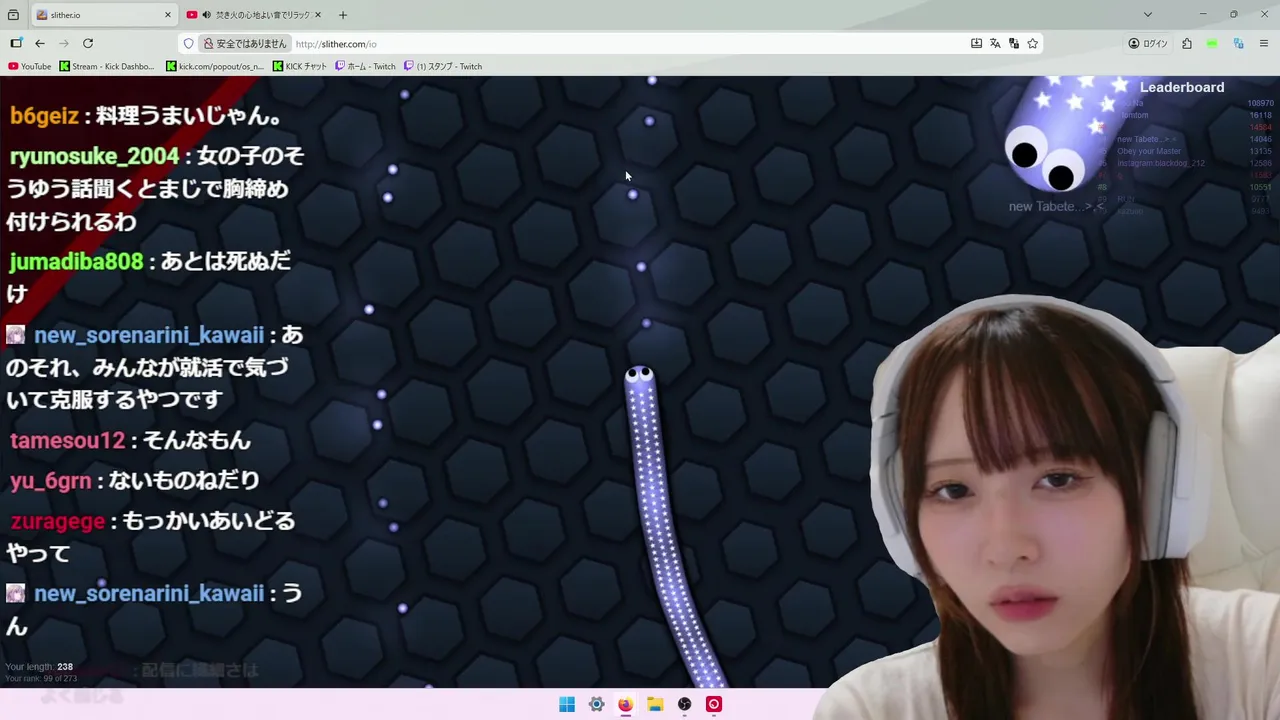
Task: Click the Your rank 99 of 273 text
Action: pos(41,679)
